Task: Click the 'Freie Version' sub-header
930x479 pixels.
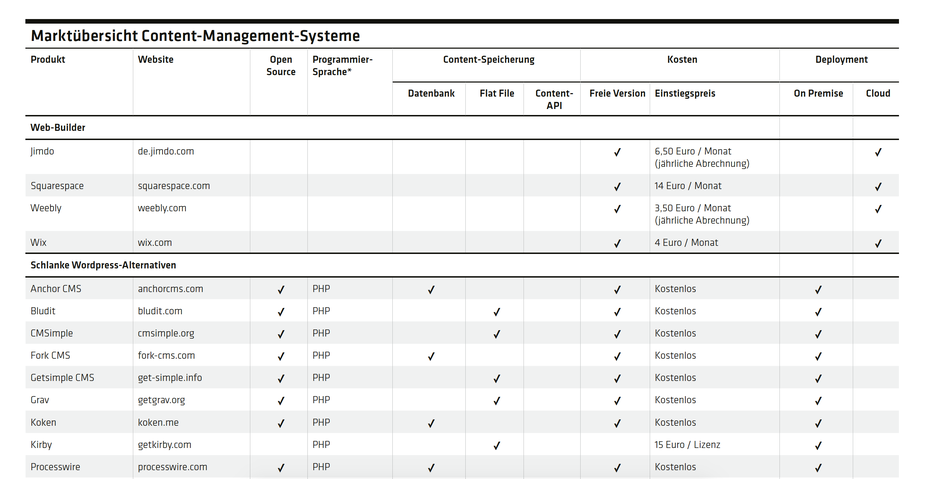Action: 617,93
